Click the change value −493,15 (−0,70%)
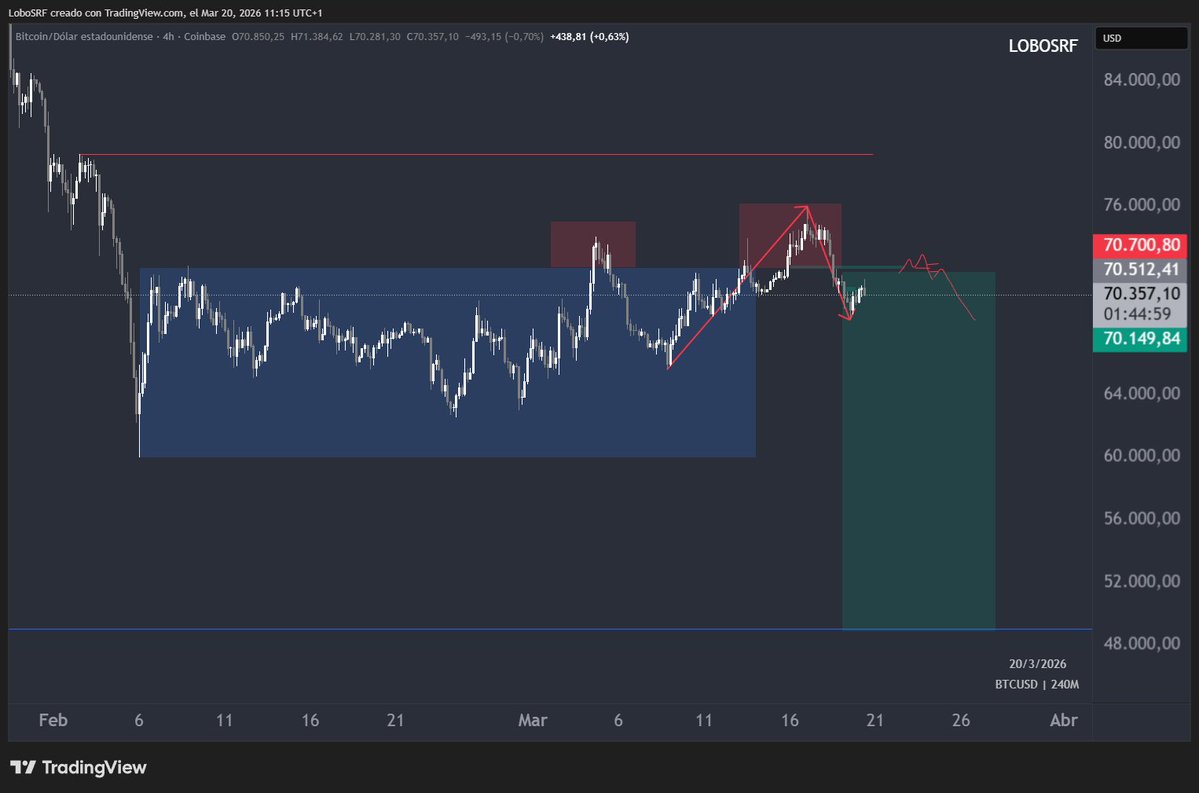This screenshot has width=1199, height=793. 505,37
